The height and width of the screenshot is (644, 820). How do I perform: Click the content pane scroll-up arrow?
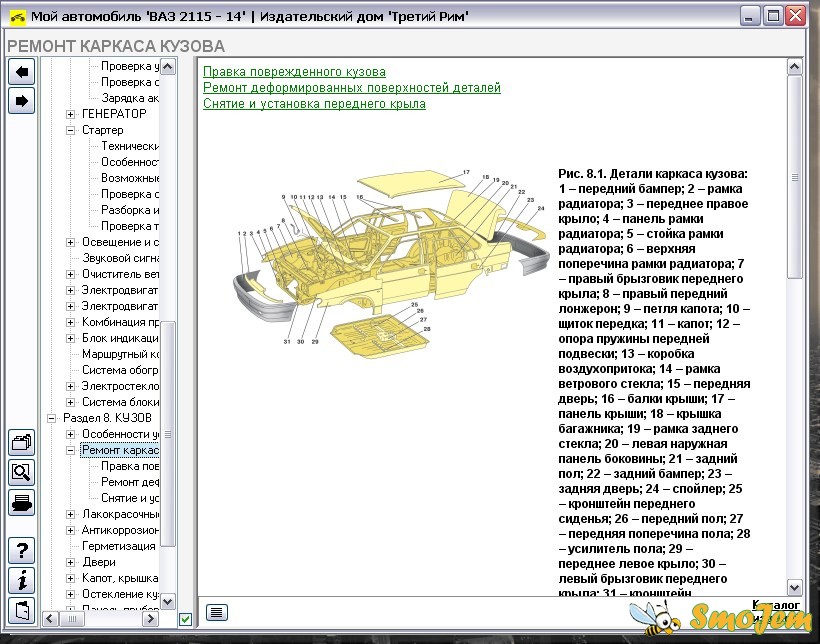(794, 66)
